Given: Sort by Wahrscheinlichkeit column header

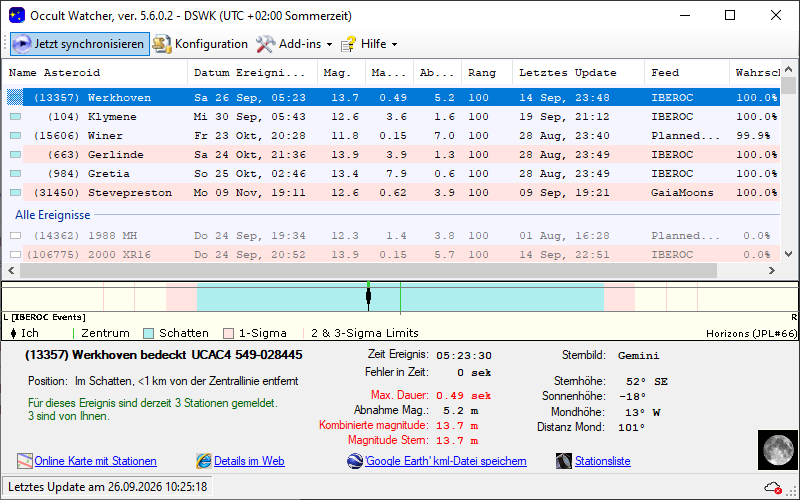Looking at the screenshot, I should tap(755, 72).
